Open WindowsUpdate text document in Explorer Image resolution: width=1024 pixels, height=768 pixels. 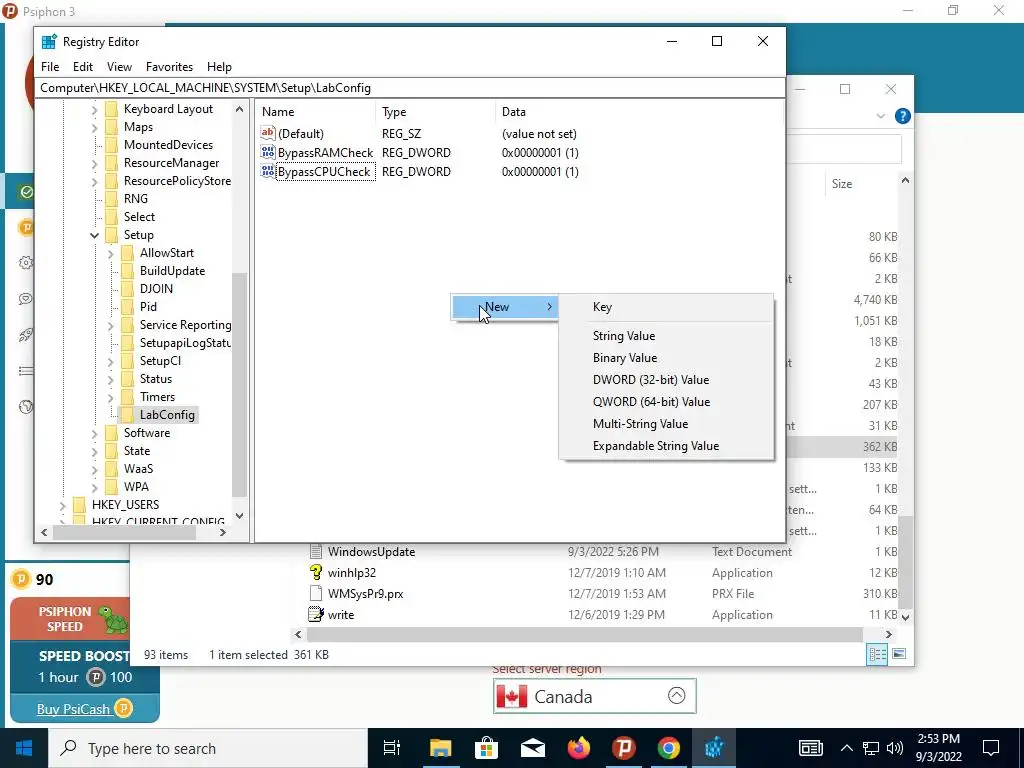click(x=372, y=552)
